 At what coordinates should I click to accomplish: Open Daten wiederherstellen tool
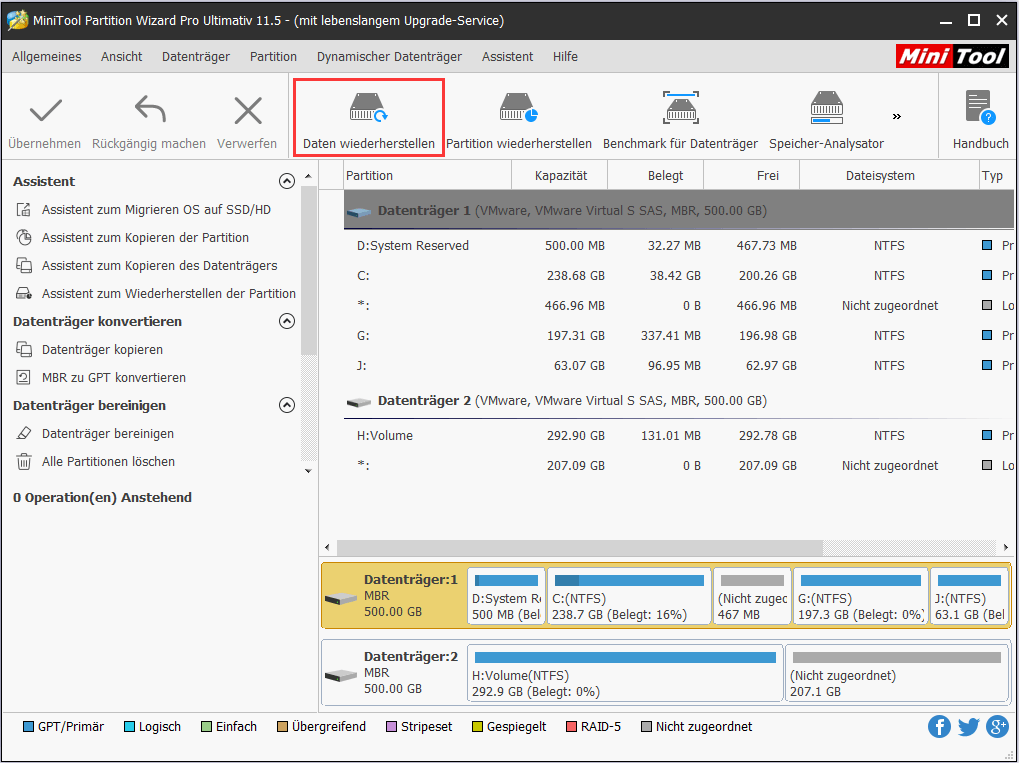368,118
